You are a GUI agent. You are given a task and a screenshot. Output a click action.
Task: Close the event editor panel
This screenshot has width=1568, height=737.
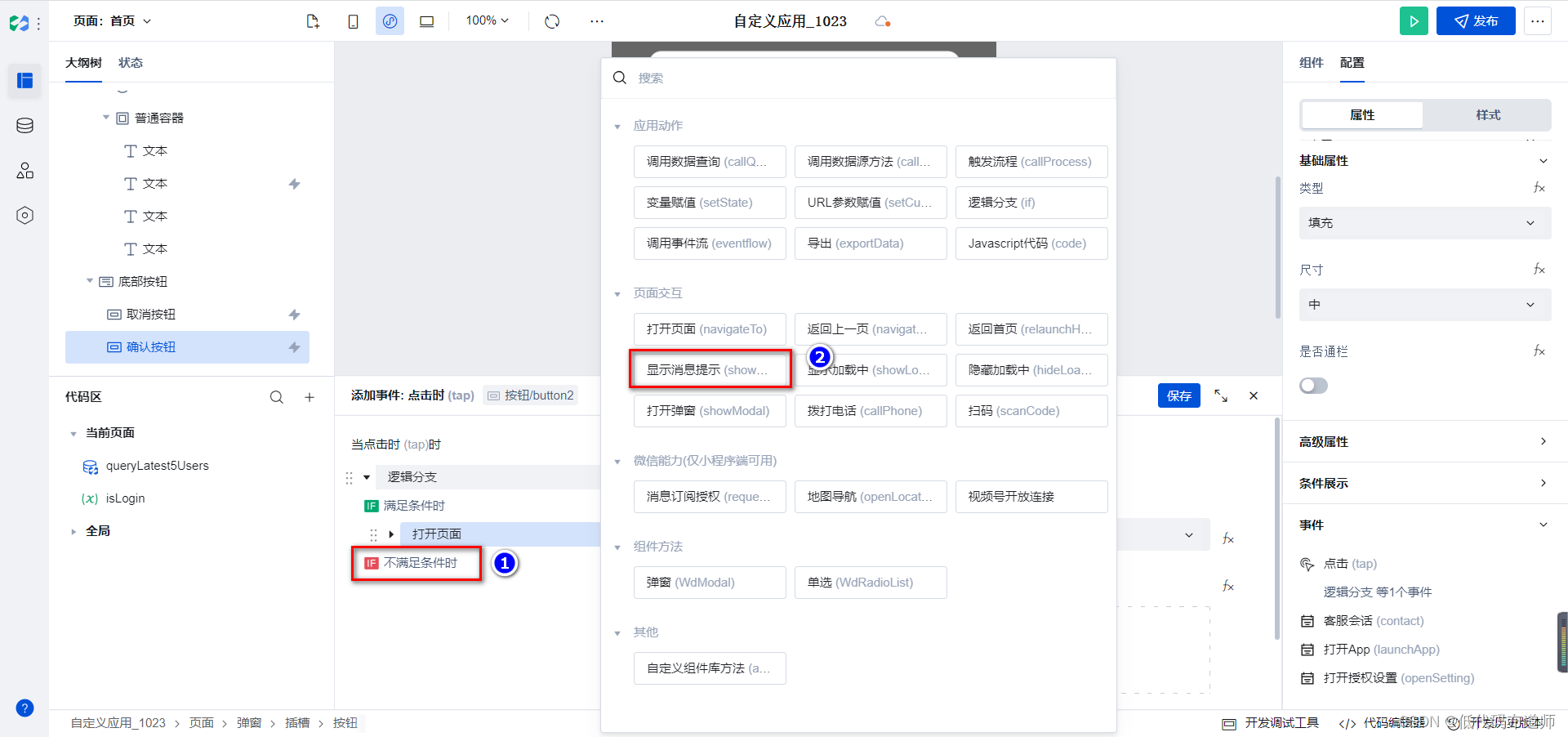coord(1254,395)
